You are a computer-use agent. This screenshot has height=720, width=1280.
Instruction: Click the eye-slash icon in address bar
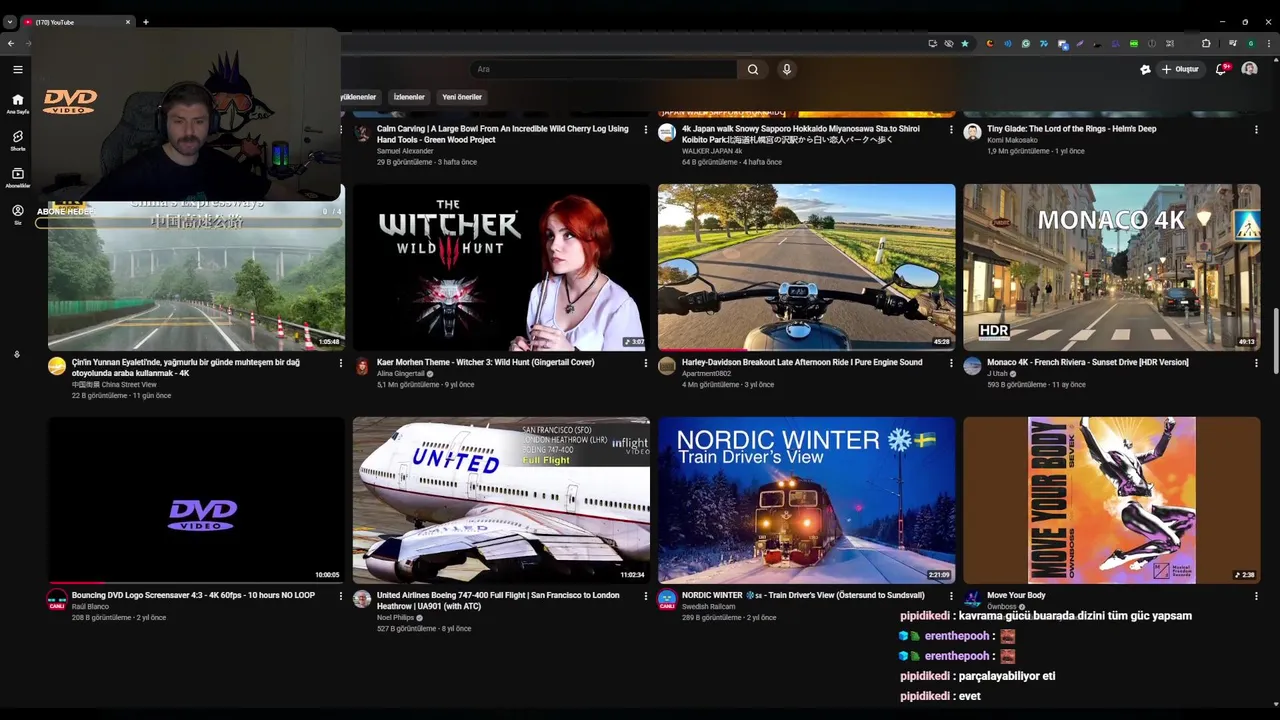(949, 43)
